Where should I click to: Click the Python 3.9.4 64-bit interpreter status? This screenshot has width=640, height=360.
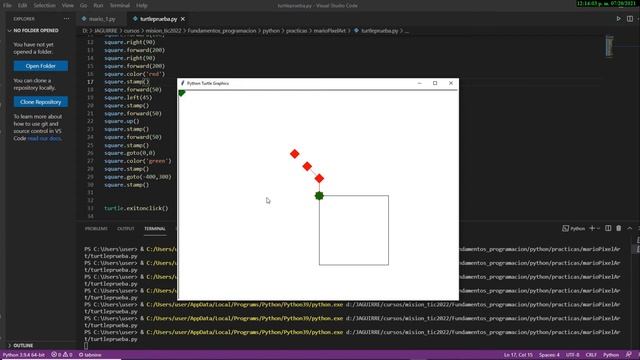24,355
